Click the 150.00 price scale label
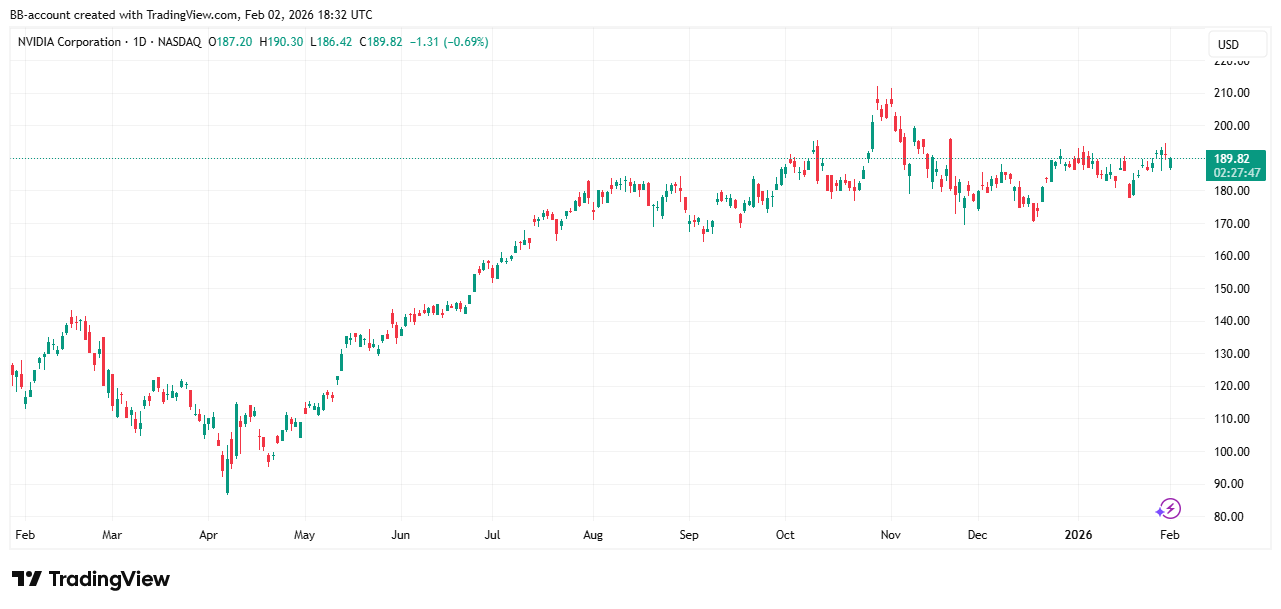The height and width of the screenshot is (609, 1281). point(1231,289)
